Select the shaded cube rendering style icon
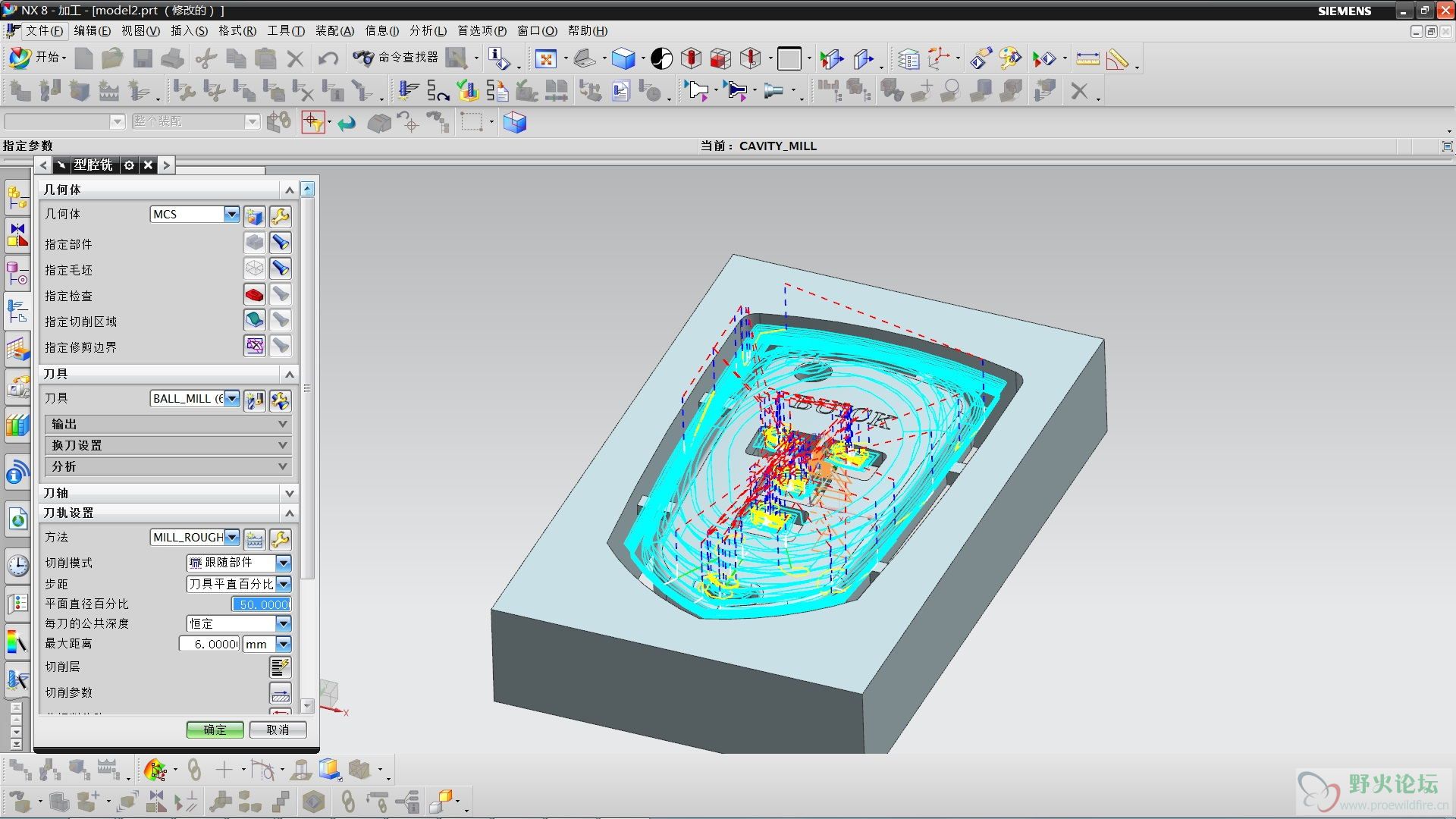 tap(623, 58)
